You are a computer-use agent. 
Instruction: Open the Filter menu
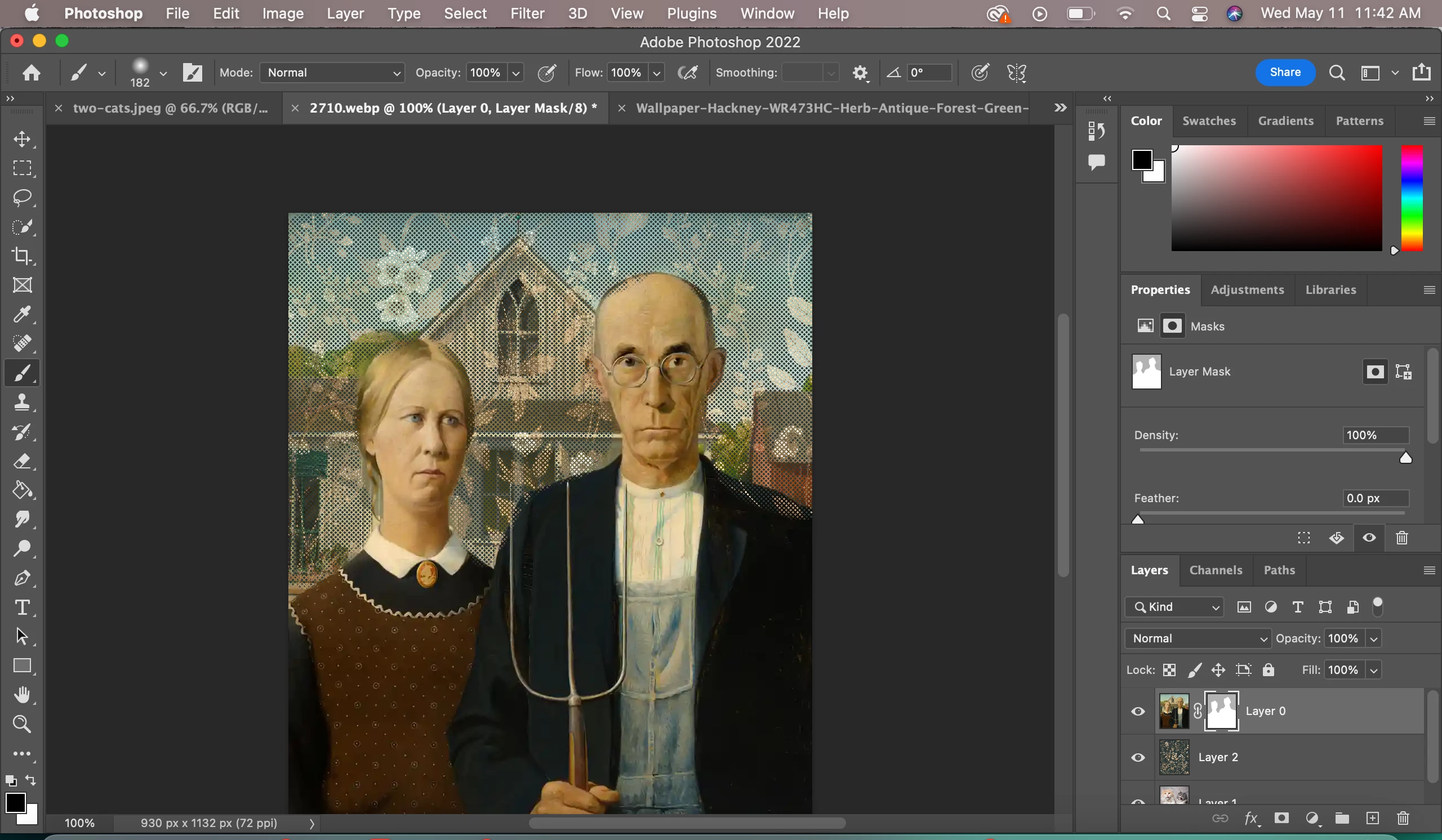(x=527, y=13)
